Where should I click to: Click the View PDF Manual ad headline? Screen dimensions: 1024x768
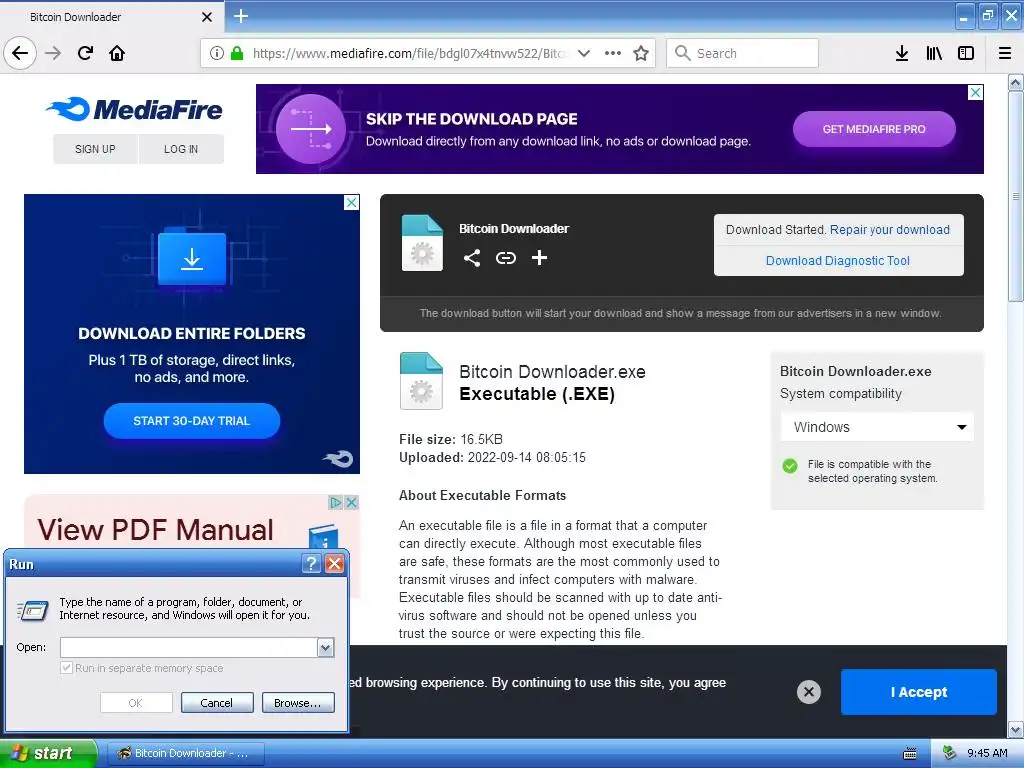(155, 530)
